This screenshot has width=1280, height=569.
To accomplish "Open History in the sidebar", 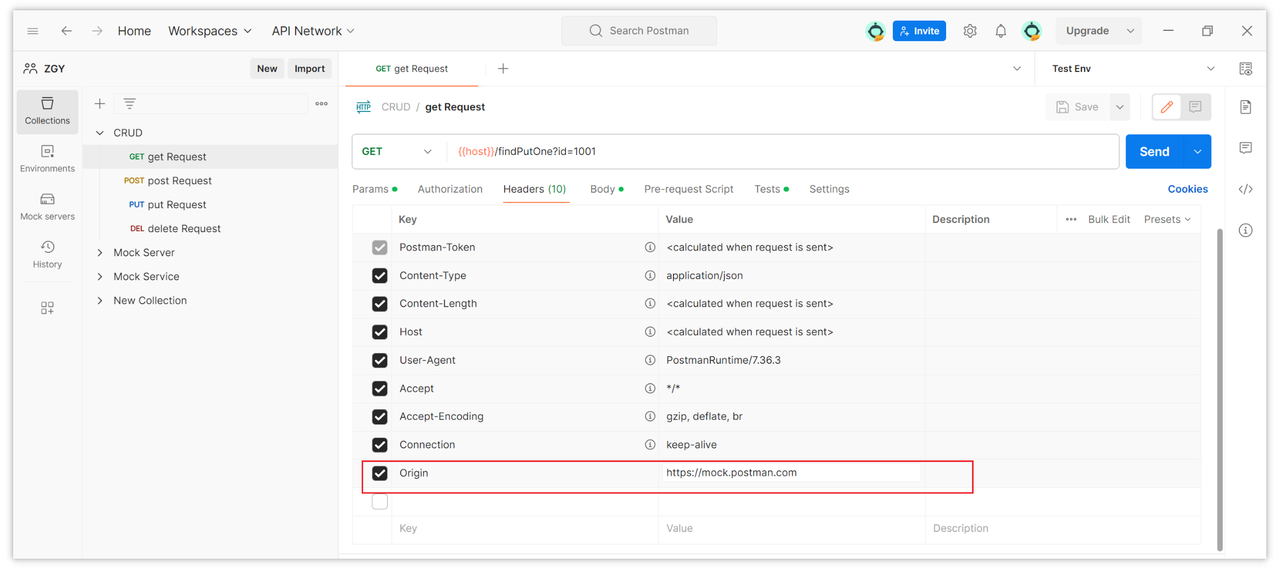I will coord(47,255).
